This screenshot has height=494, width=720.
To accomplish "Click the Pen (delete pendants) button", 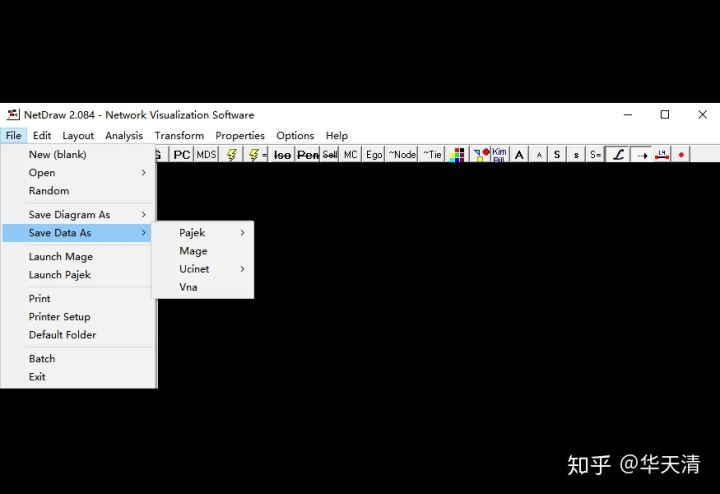I will (307, 155).
